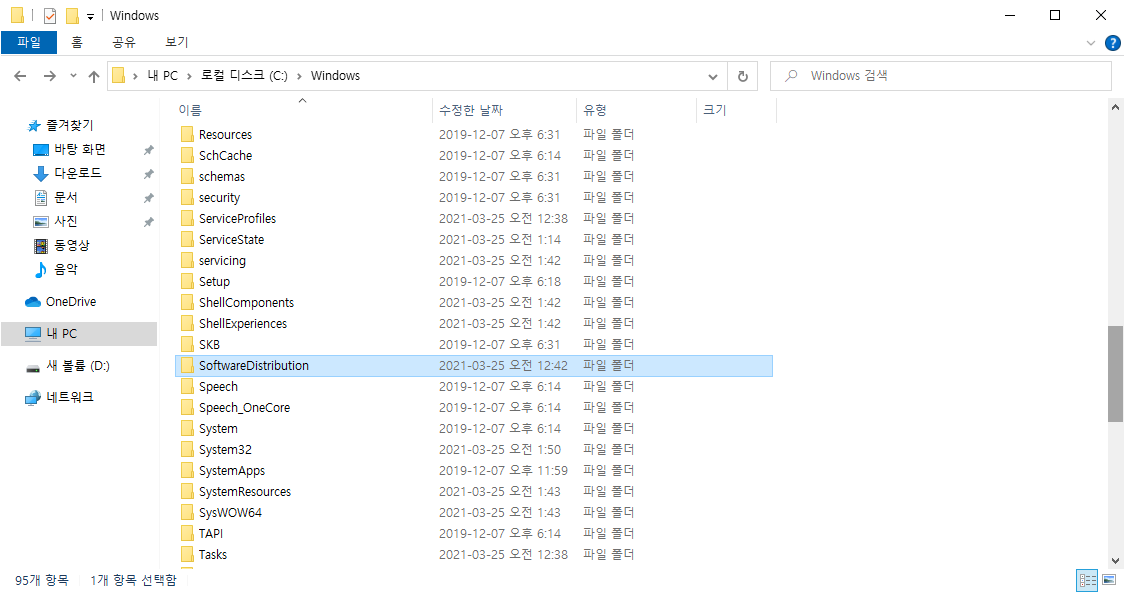Open the 파일 menu
This screenshot has width=1125, height=592.
click(31, 42)
